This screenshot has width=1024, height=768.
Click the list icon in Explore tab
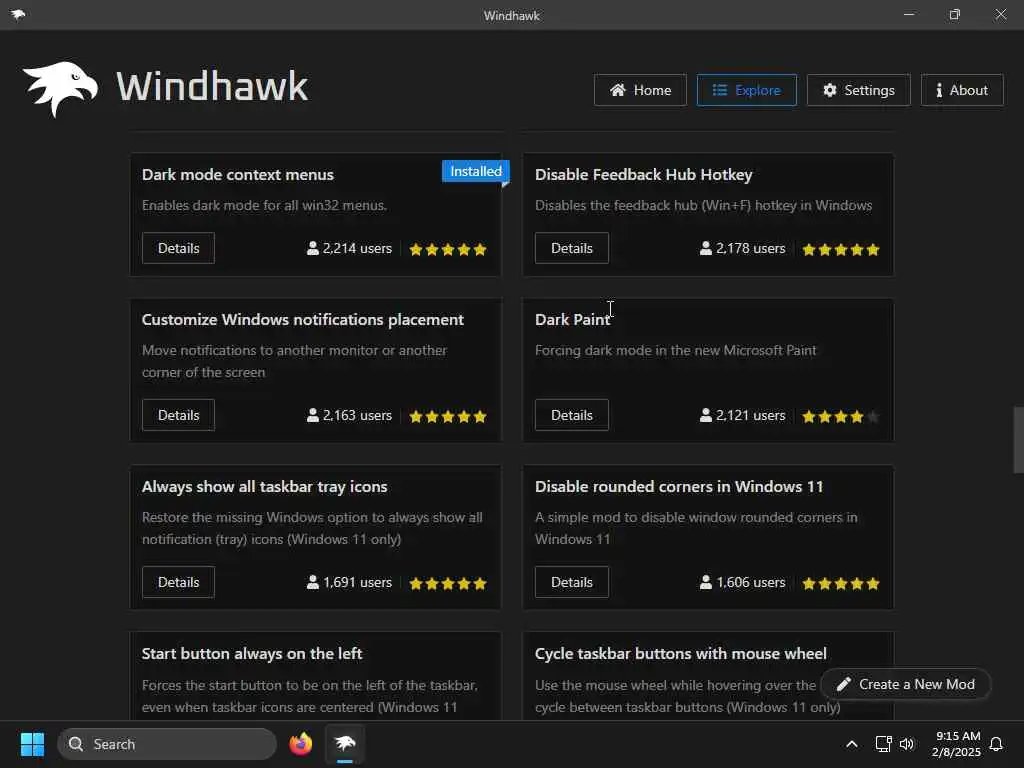click(720, 89)
